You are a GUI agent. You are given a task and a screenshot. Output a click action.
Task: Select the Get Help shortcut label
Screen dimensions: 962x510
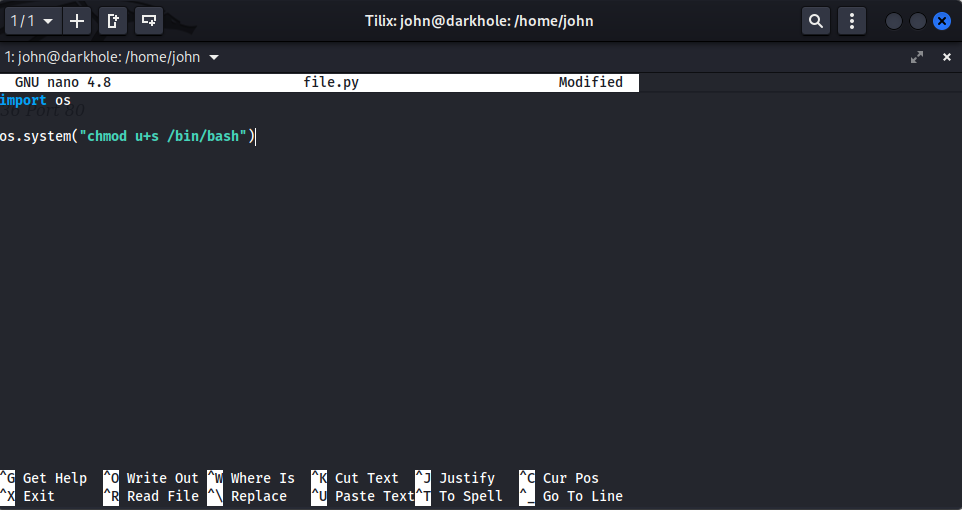tap(55, 478)
